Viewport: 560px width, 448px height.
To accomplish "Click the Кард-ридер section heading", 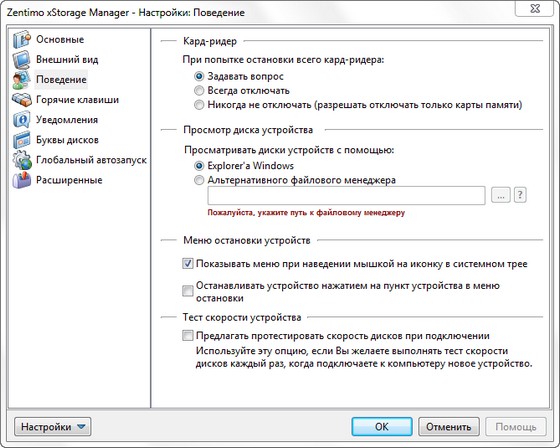I will 210,41.
